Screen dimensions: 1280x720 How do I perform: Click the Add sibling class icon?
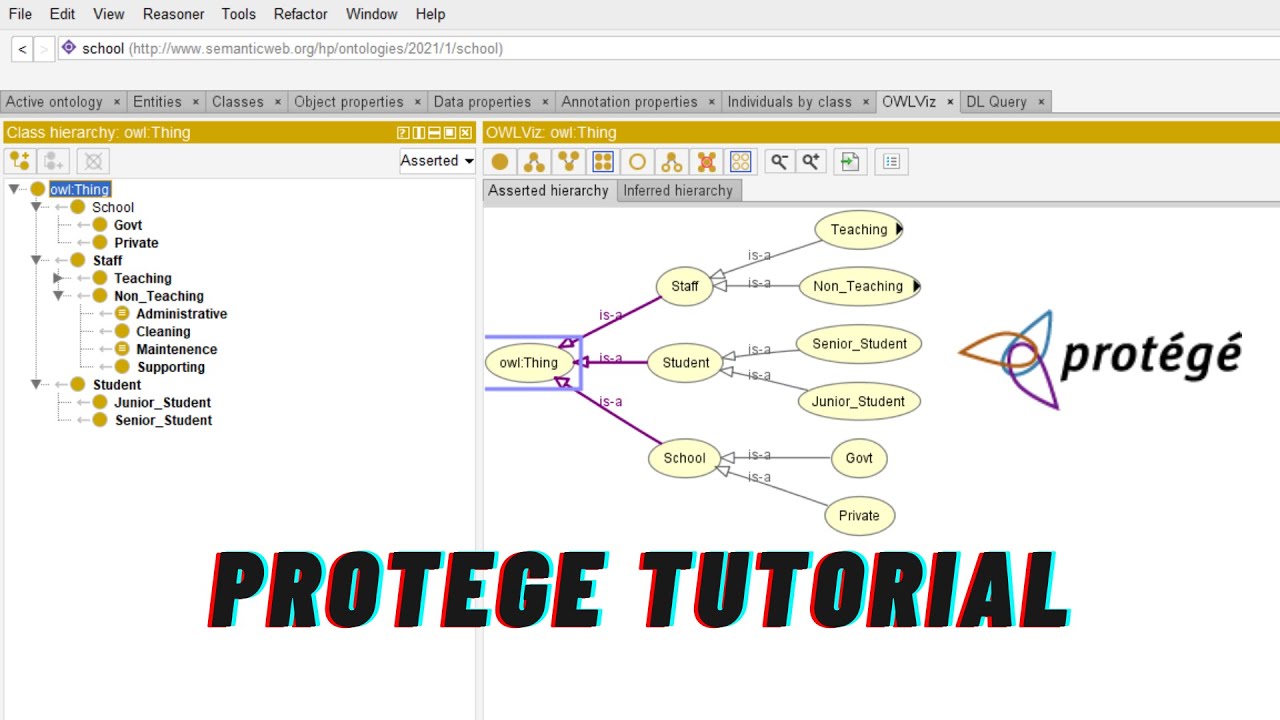coord(54,161)
